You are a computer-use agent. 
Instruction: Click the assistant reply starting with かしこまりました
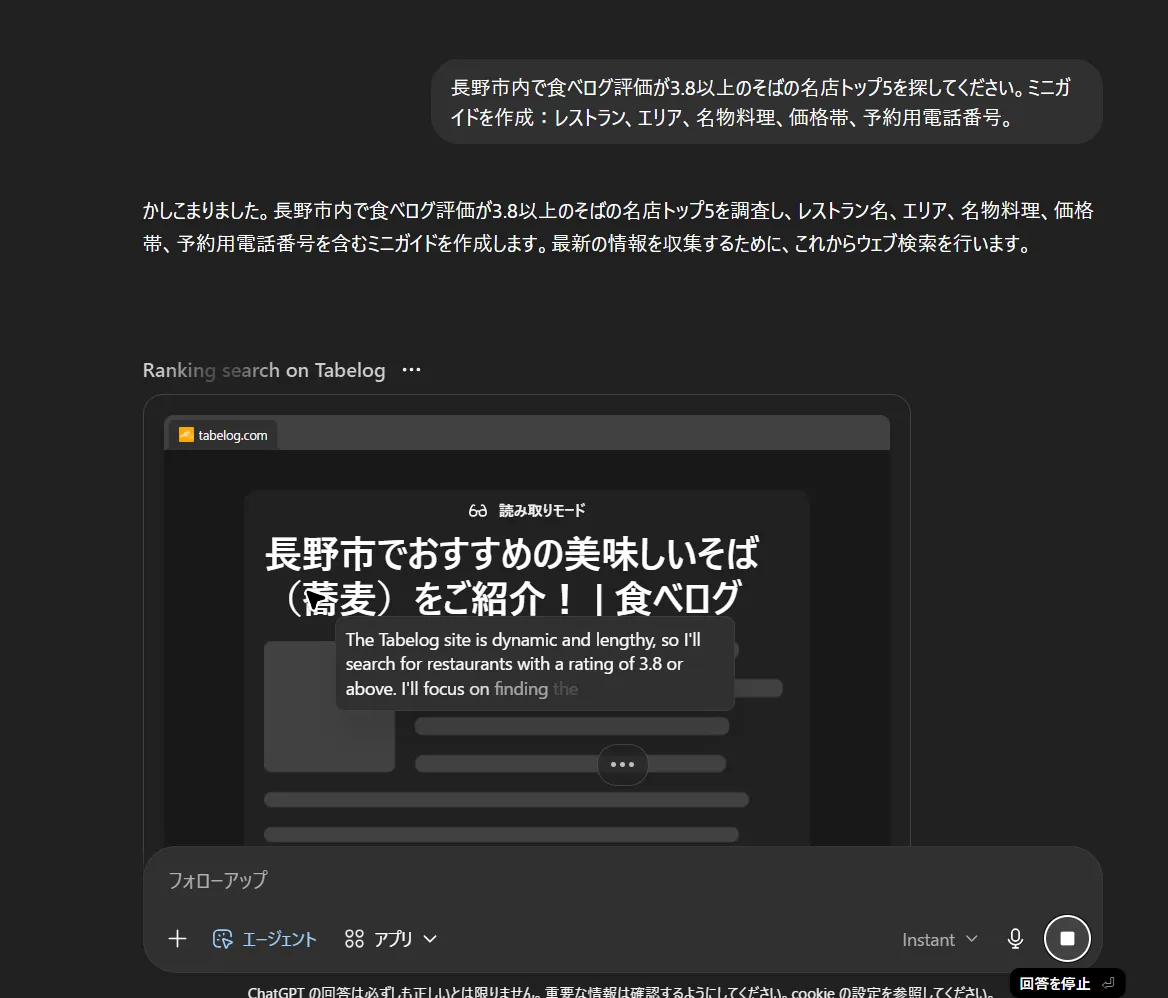tap(618, 227)
